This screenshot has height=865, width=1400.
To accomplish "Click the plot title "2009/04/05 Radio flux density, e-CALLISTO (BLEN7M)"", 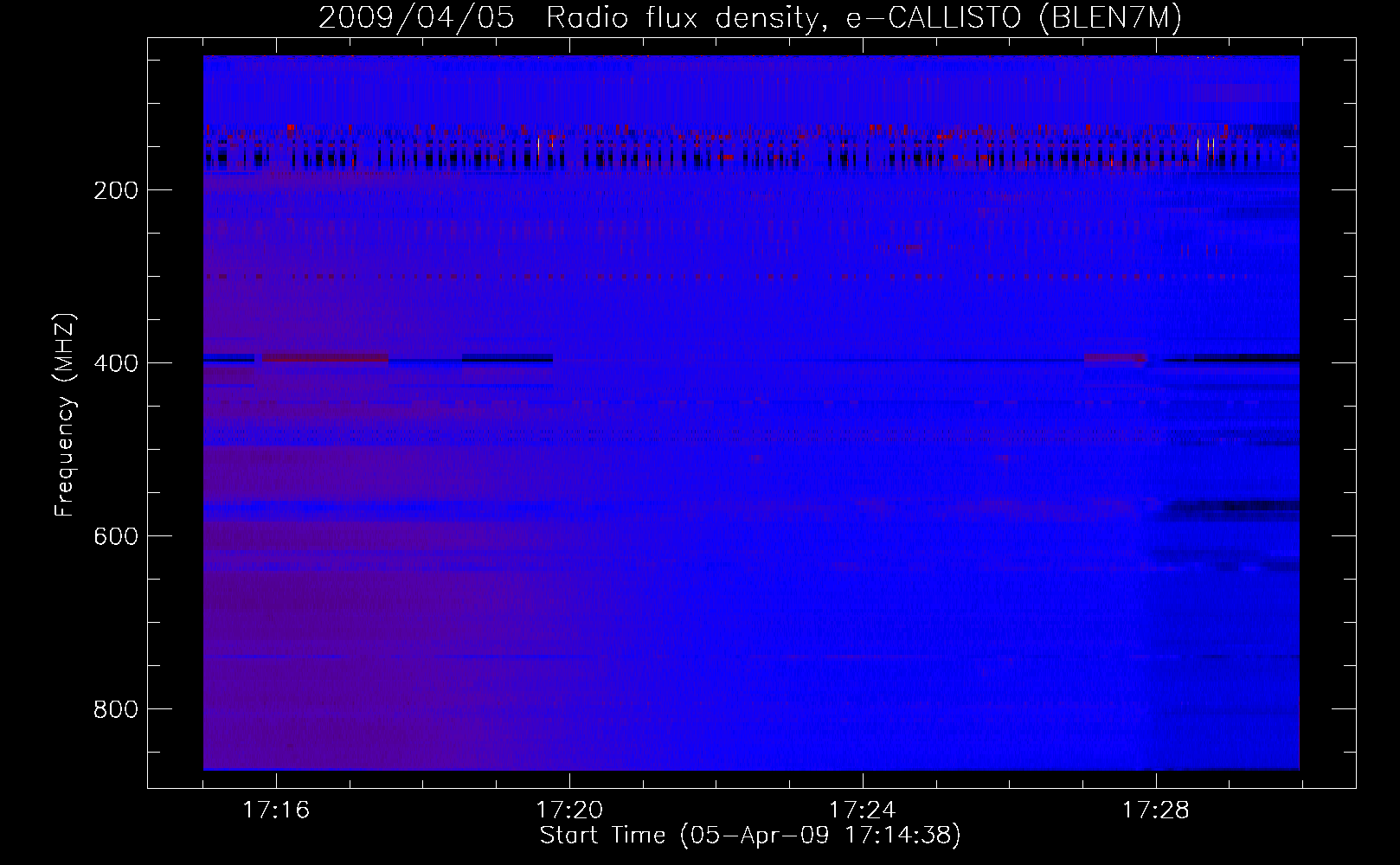I will [x=750, y=18].
